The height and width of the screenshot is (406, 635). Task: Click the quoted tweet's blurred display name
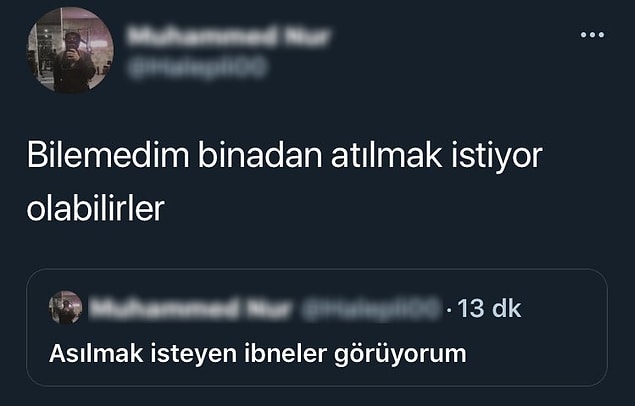(190, 308)
